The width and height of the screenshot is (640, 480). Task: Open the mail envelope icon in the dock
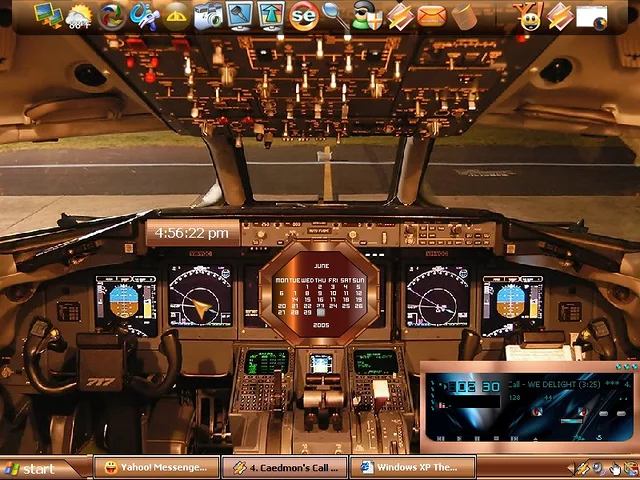pyautogui.click(x=431, y=15)
